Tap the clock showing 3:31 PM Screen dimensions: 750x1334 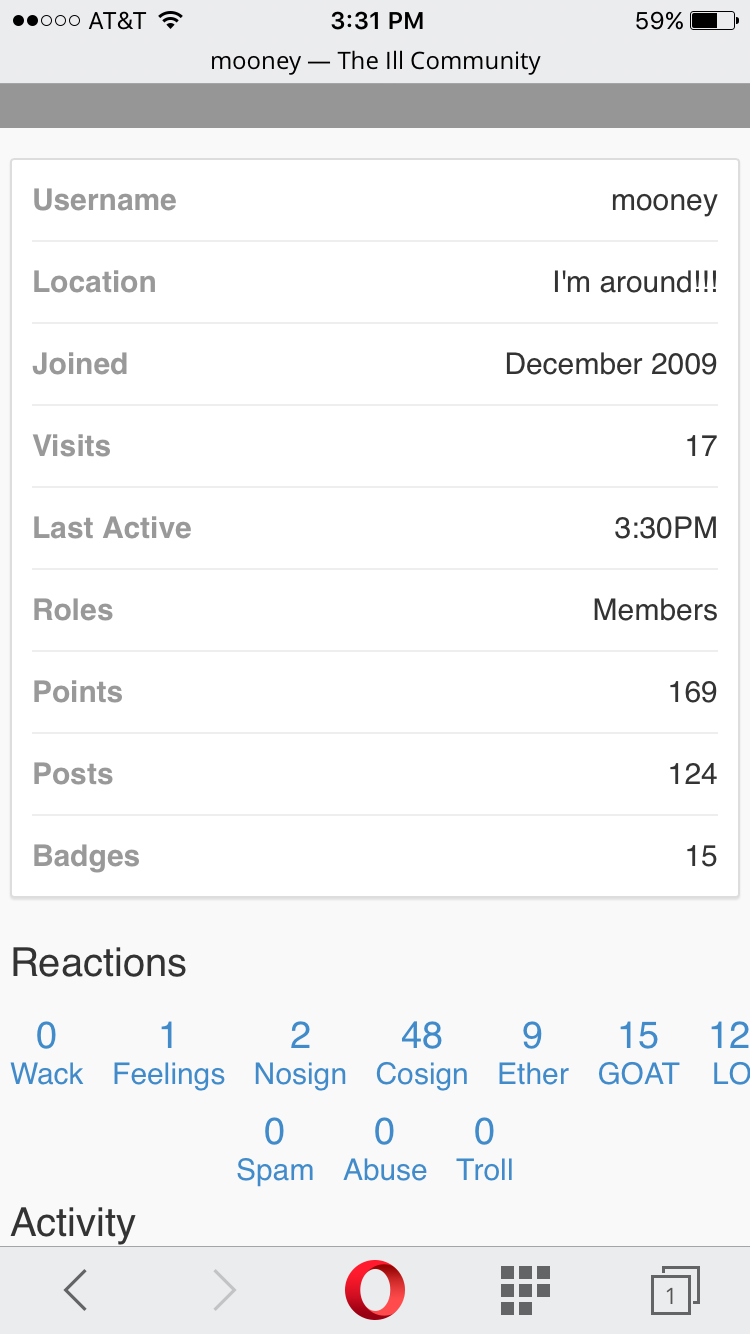pyautogui.click(x=377, y=20)
